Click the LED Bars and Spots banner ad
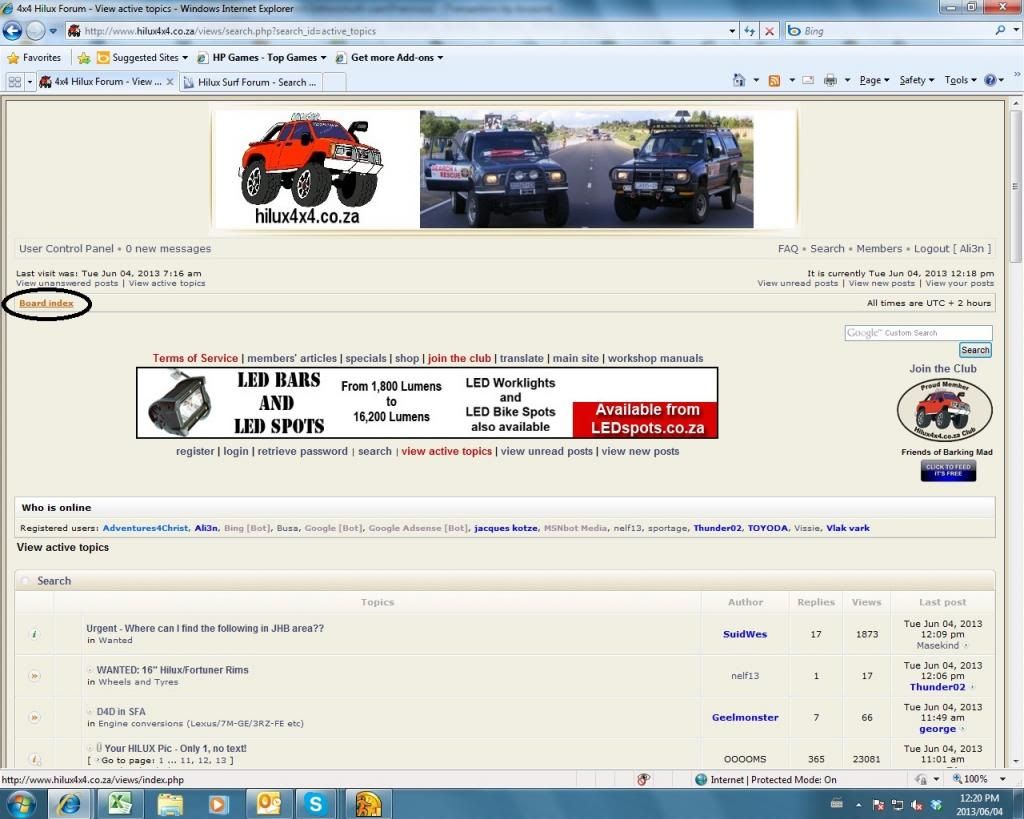This screenshot has height=819, width=1024. pyautogui.click(x=427, y=402)
